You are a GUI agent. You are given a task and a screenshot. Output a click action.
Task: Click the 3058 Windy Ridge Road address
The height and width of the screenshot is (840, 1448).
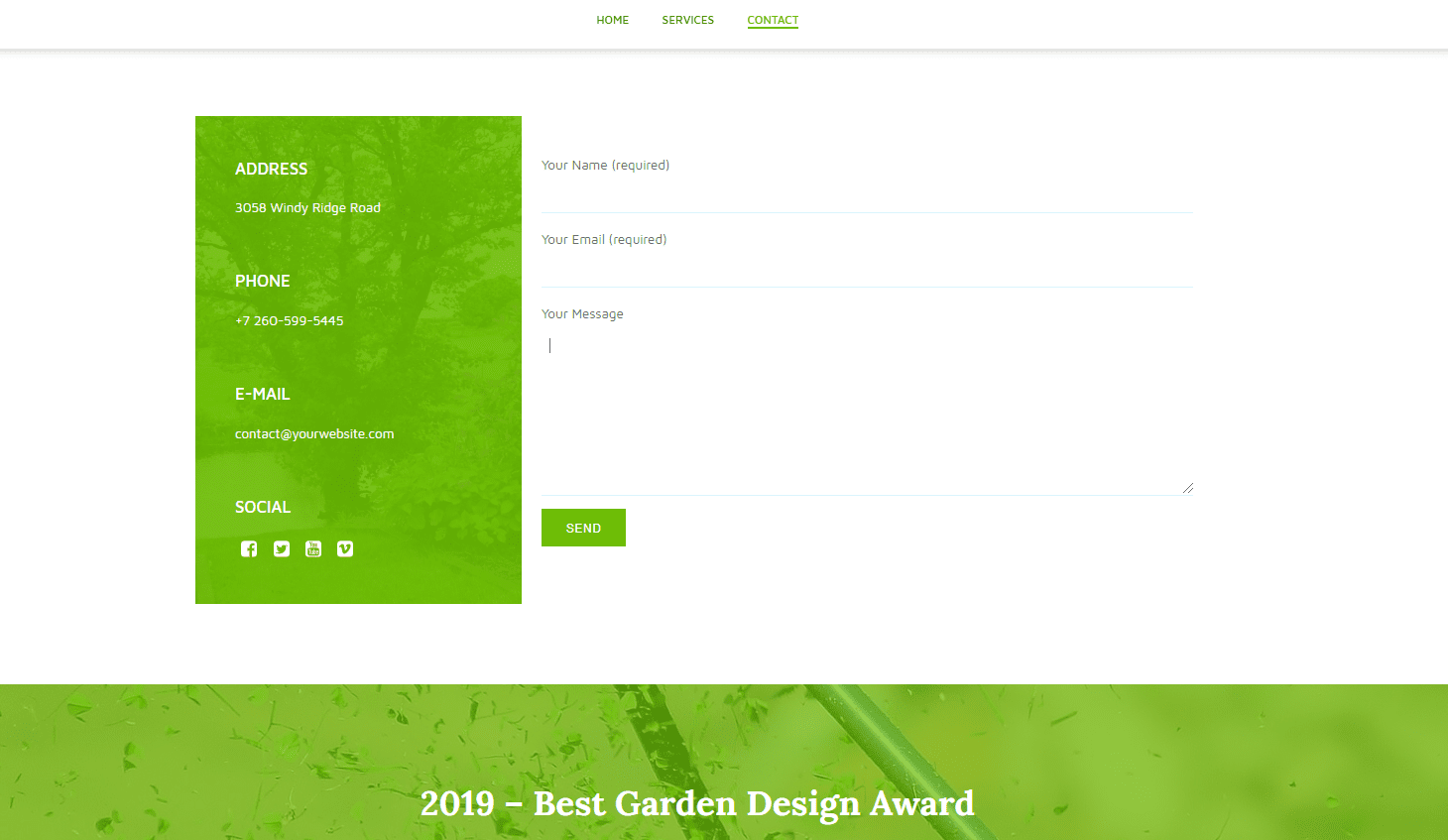(307, 208)
